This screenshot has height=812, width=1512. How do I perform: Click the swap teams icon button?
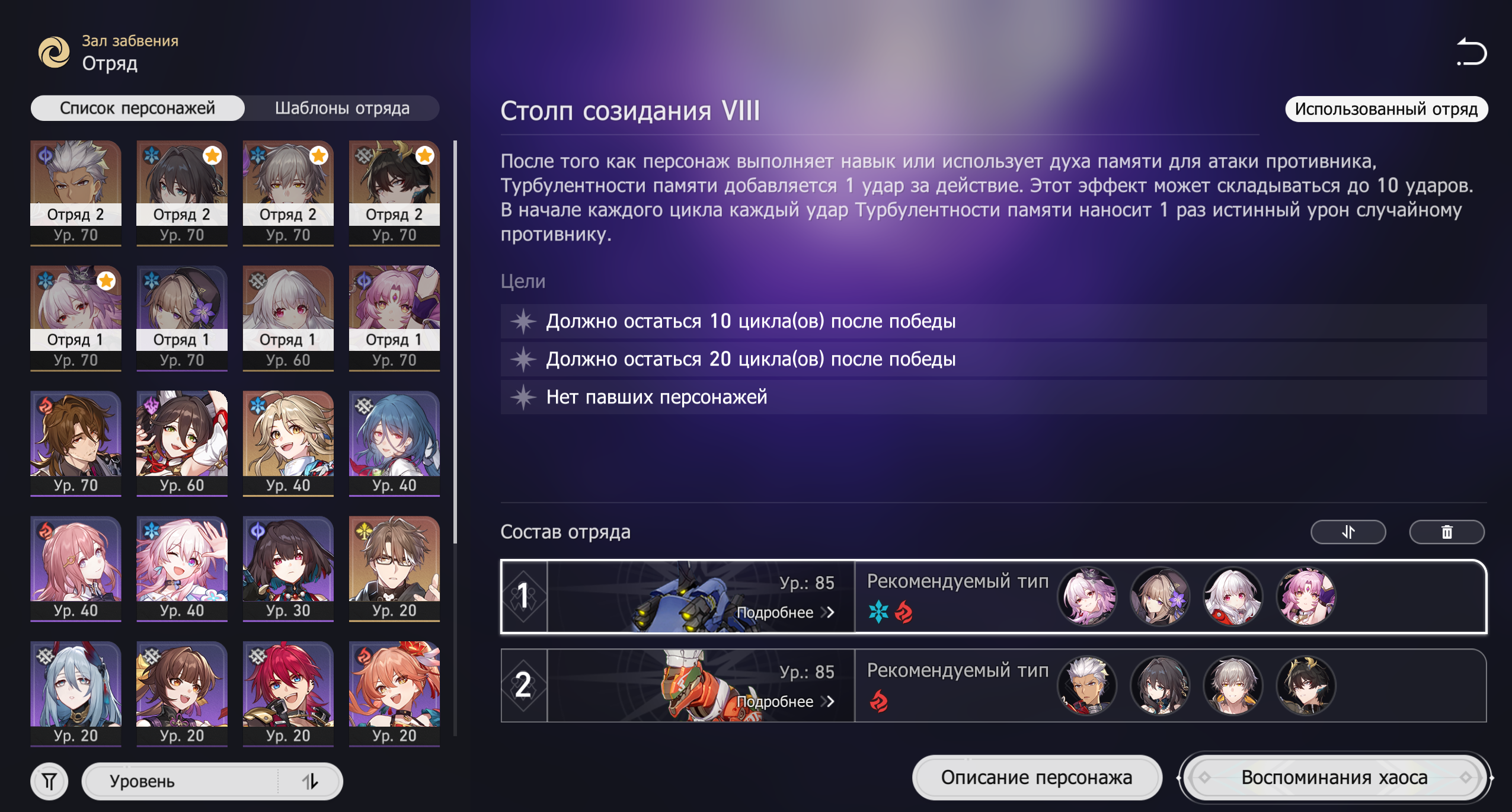1348,532
